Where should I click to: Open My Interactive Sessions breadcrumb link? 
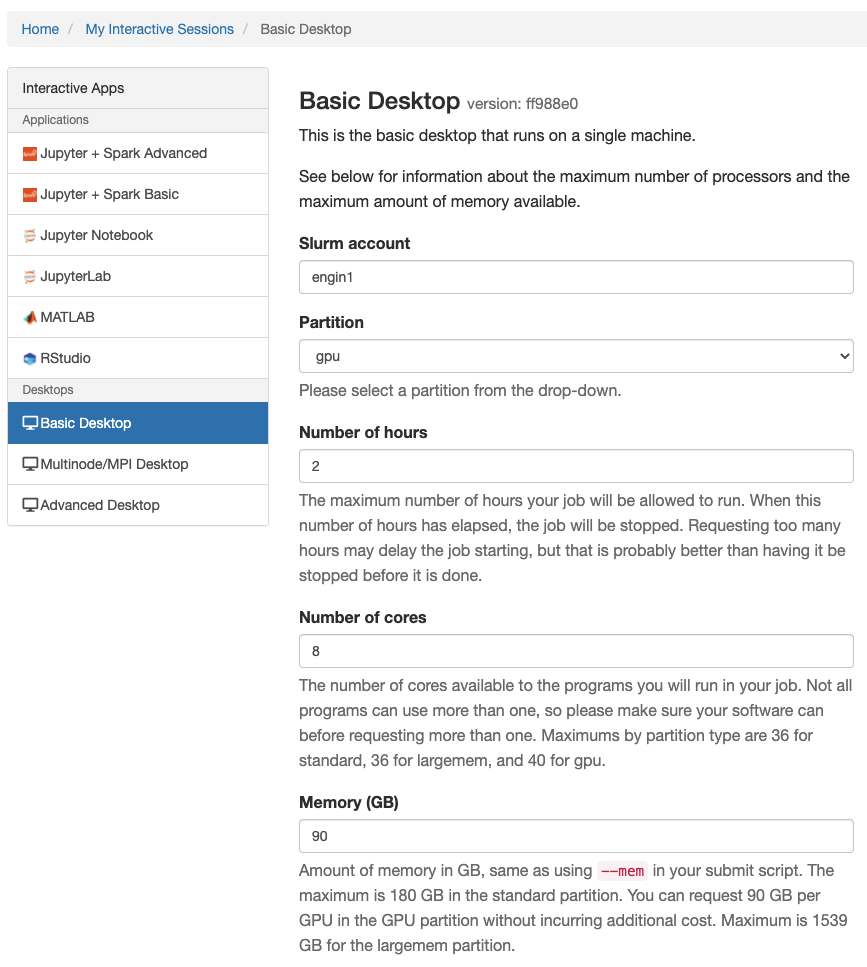coord(160,29)
